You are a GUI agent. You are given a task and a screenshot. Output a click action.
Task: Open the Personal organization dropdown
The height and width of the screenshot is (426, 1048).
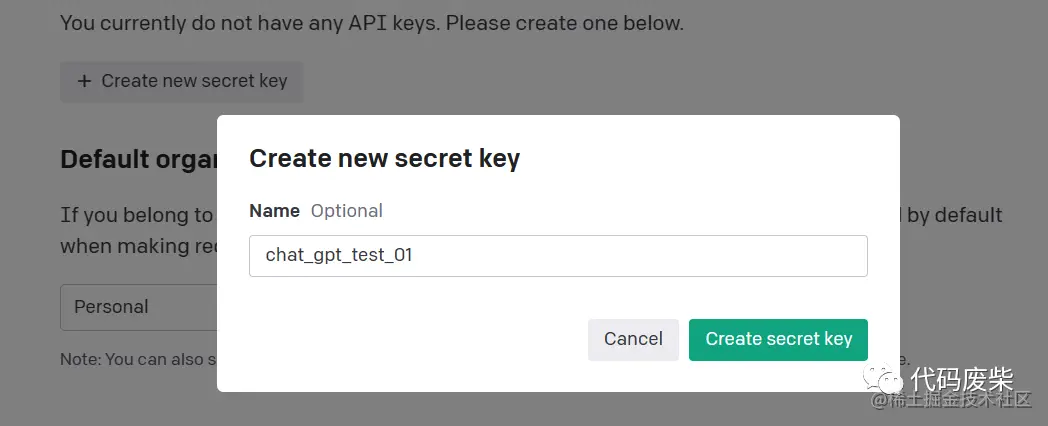pyautogui.click(x=139, y=307)
